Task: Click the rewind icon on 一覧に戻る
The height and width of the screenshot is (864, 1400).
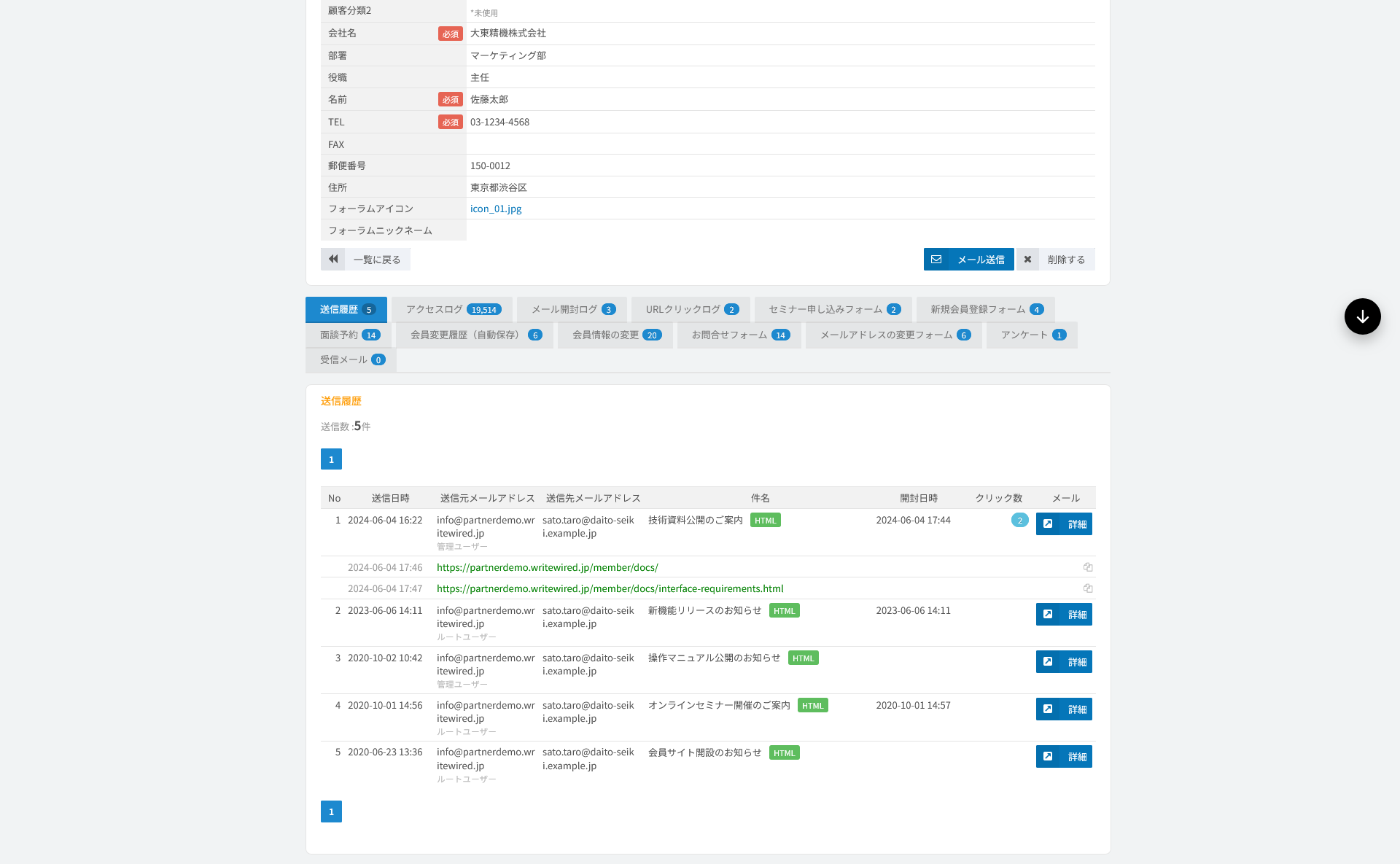Action: (x=333, y=260)
